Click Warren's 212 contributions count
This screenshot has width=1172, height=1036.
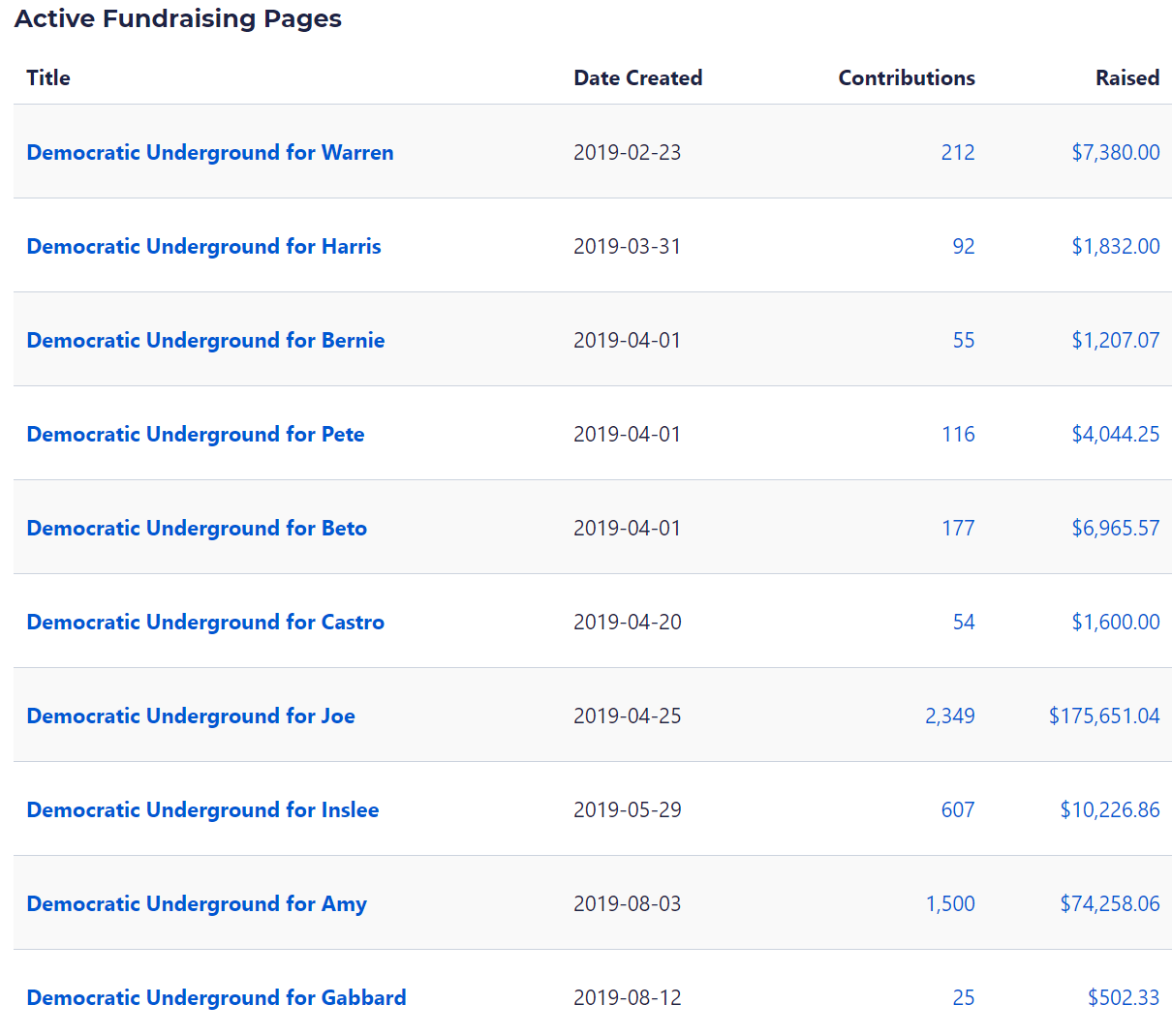pyautogui.click(x=957, y=152)
